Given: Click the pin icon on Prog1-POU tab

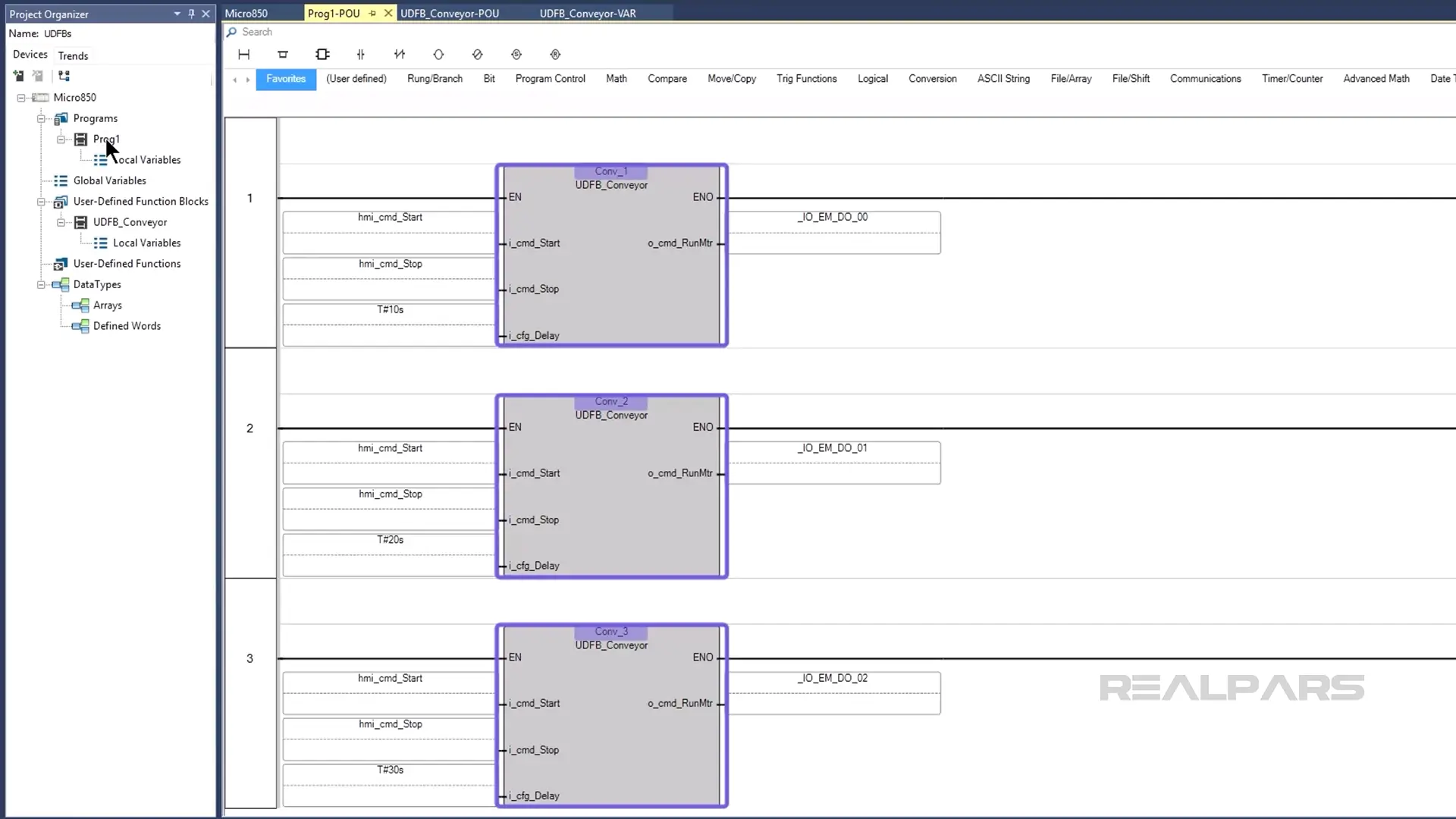Looking at the screenshot, I should click(x=372, y=13).
